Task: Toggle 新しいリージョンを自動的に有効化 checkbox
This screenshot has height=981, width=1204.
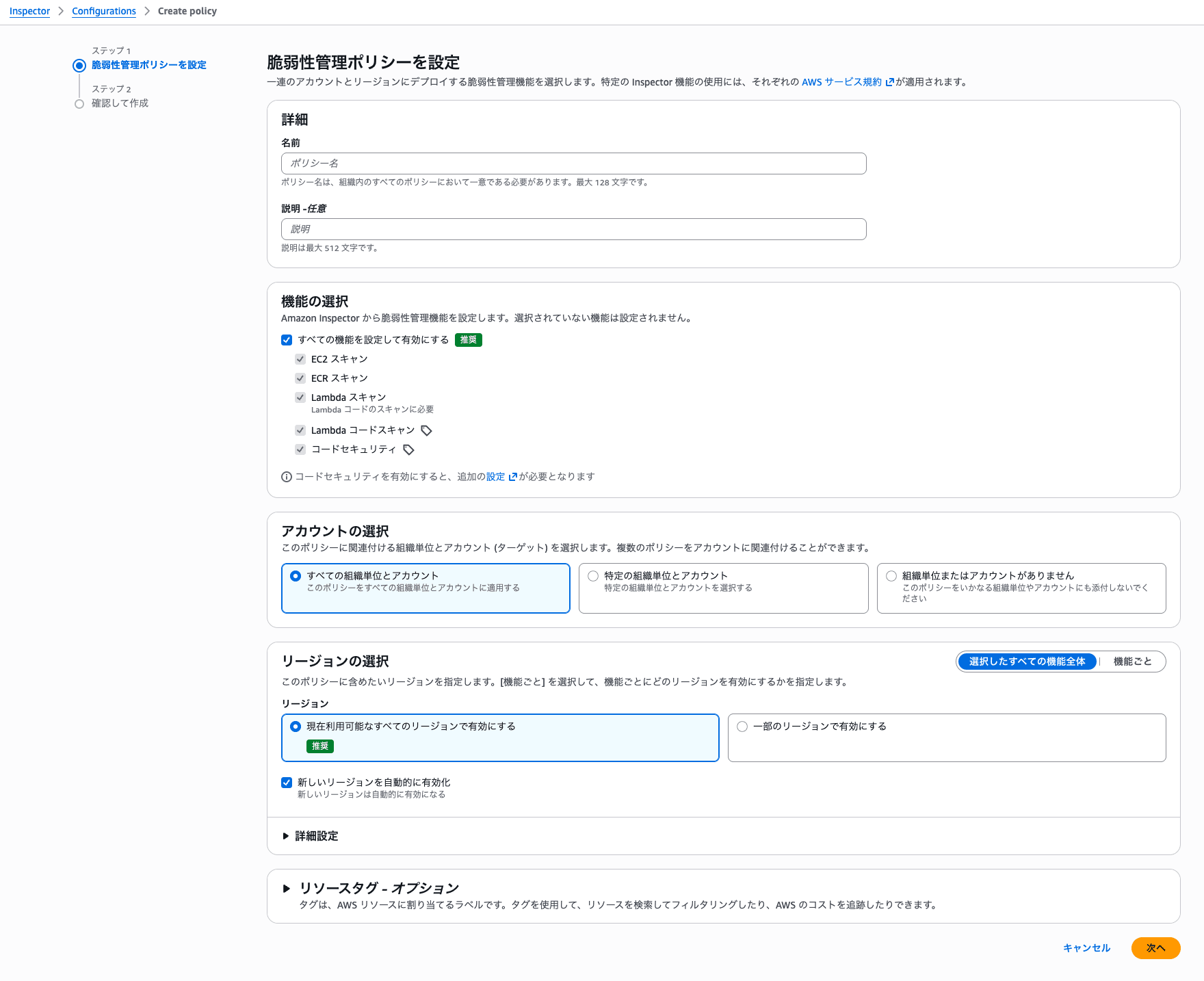Action: coord(287,783)
